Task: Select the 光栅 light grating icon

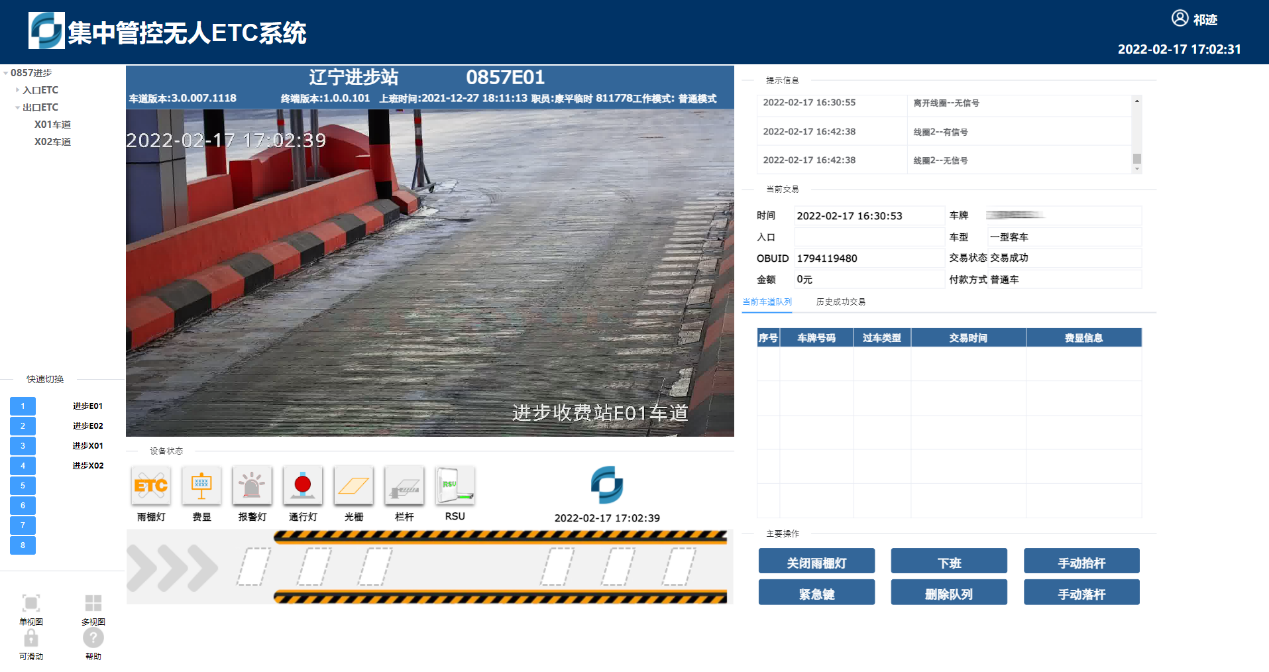Action: point(354,486)
